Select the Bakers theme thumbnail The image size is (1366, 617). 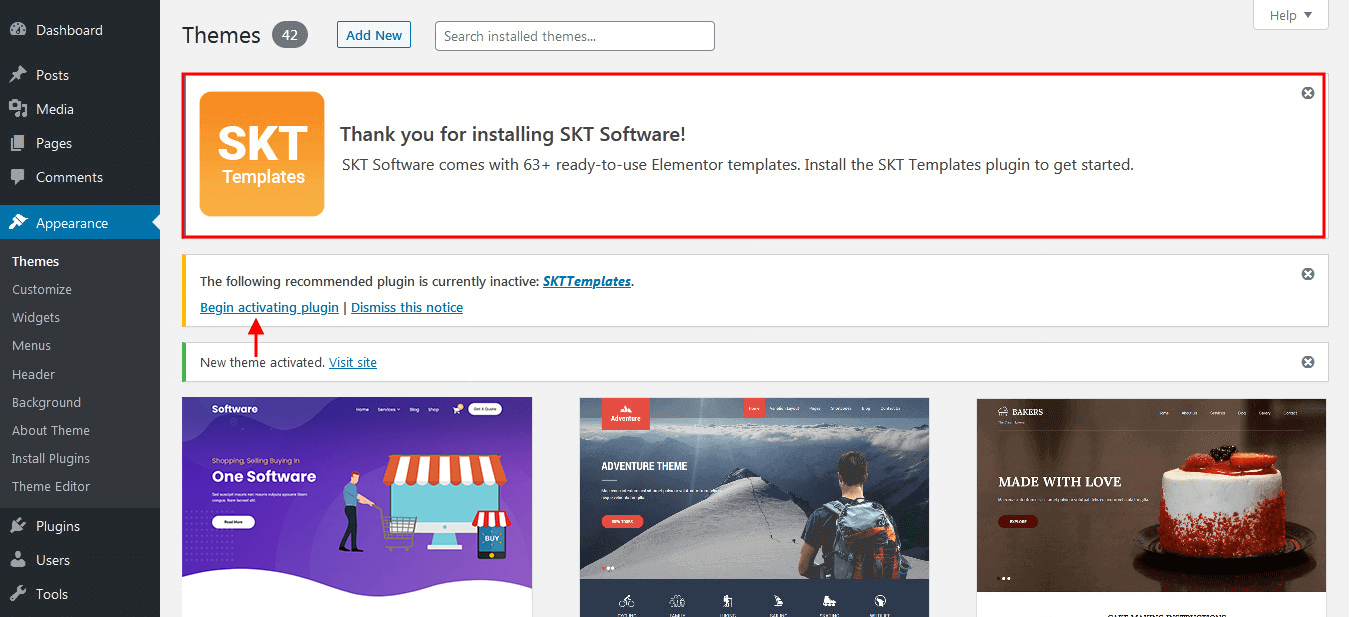coord(1151,507)
